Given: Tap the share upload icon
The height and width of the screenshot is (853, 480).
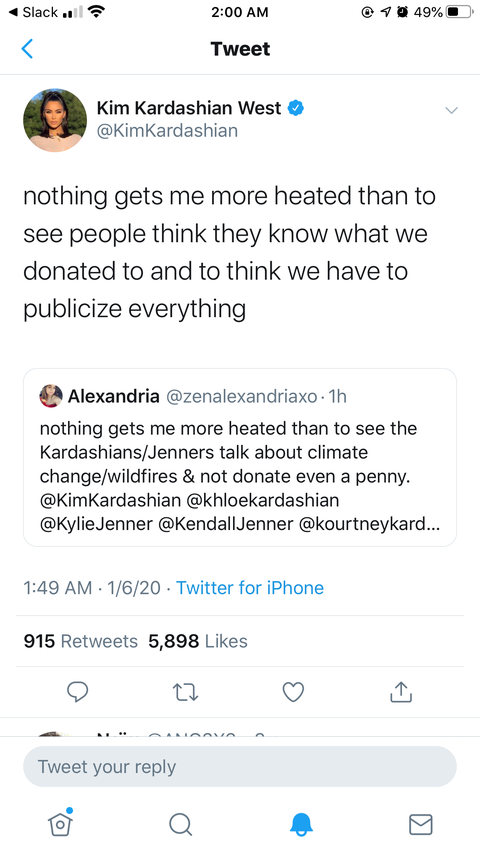Looking at the screenshot, I should point(401,691).
